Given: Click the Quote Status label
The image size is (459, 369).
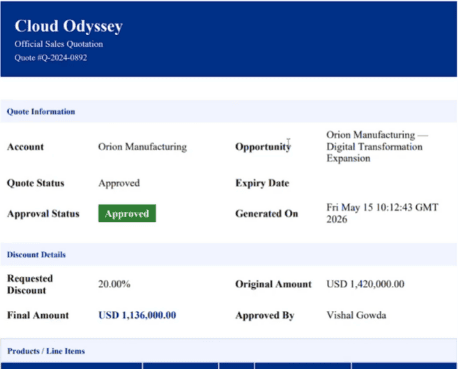Looking at the screenshot, I should [x=36, y=183].
